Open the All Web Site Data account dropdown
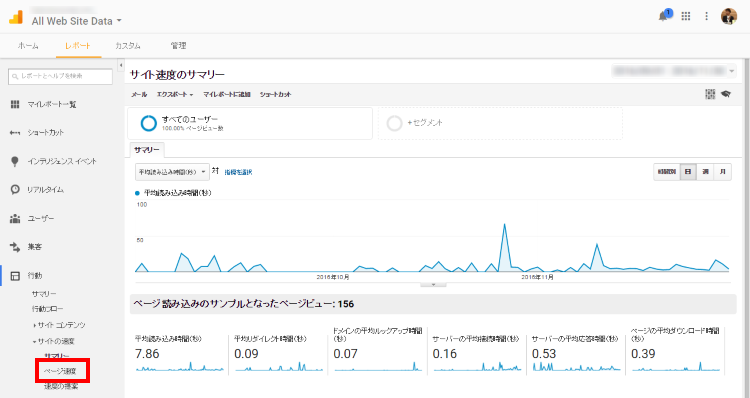This screenshot has width=750, height=398. [77, 21]
